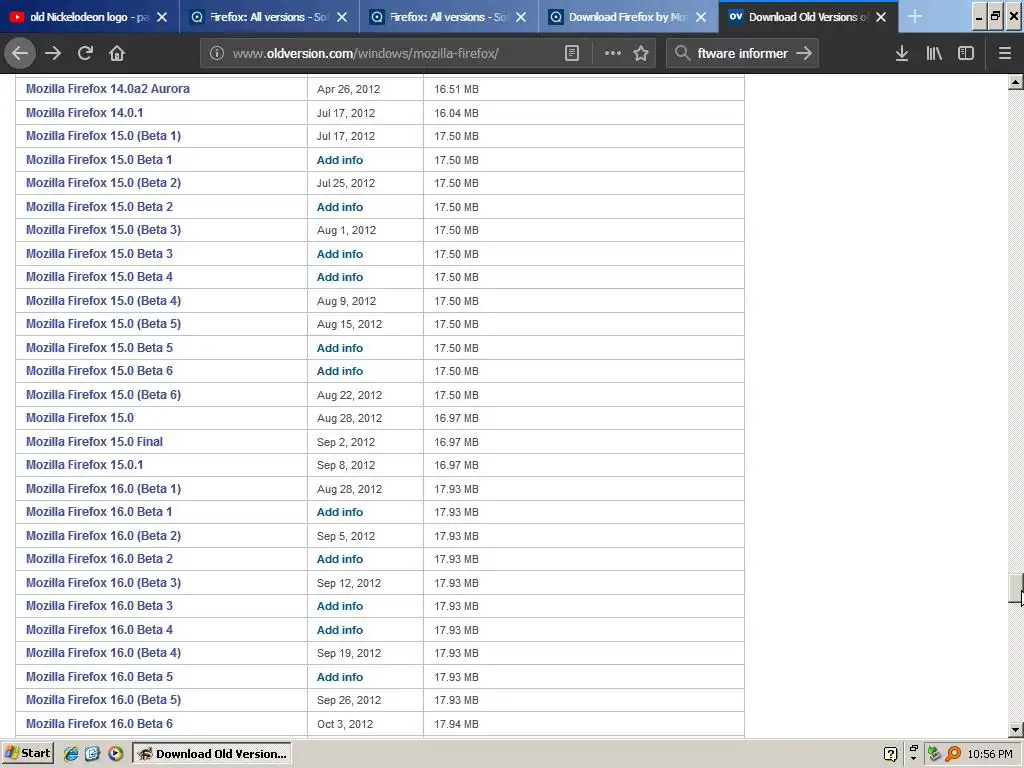Reload the current page
This screenshot has width=1024, height=768.
(85, 53)
